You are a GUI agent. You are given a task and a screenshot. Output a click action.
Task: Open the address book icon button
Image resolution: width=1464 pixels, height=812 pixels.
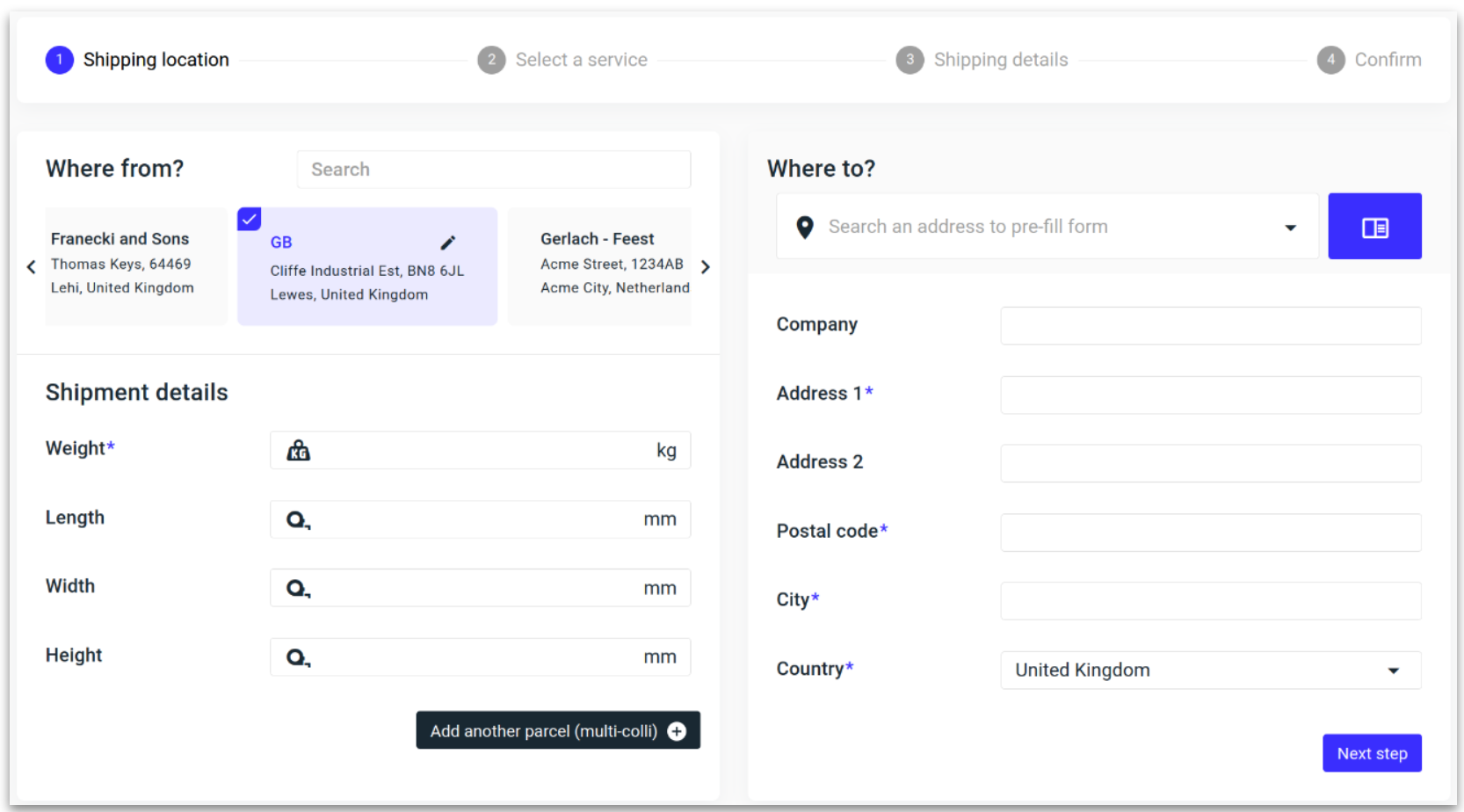coord(1373,227)
